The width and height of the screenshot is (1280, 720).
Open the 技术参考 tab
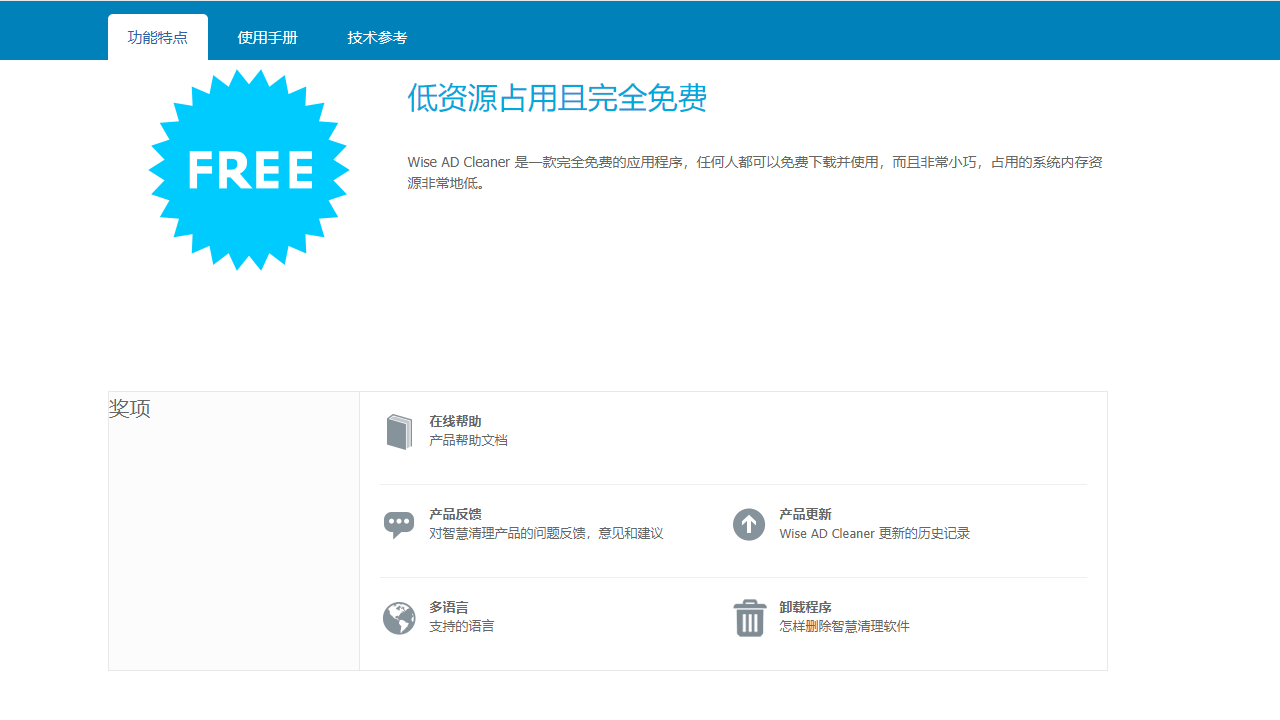(377, 37)
